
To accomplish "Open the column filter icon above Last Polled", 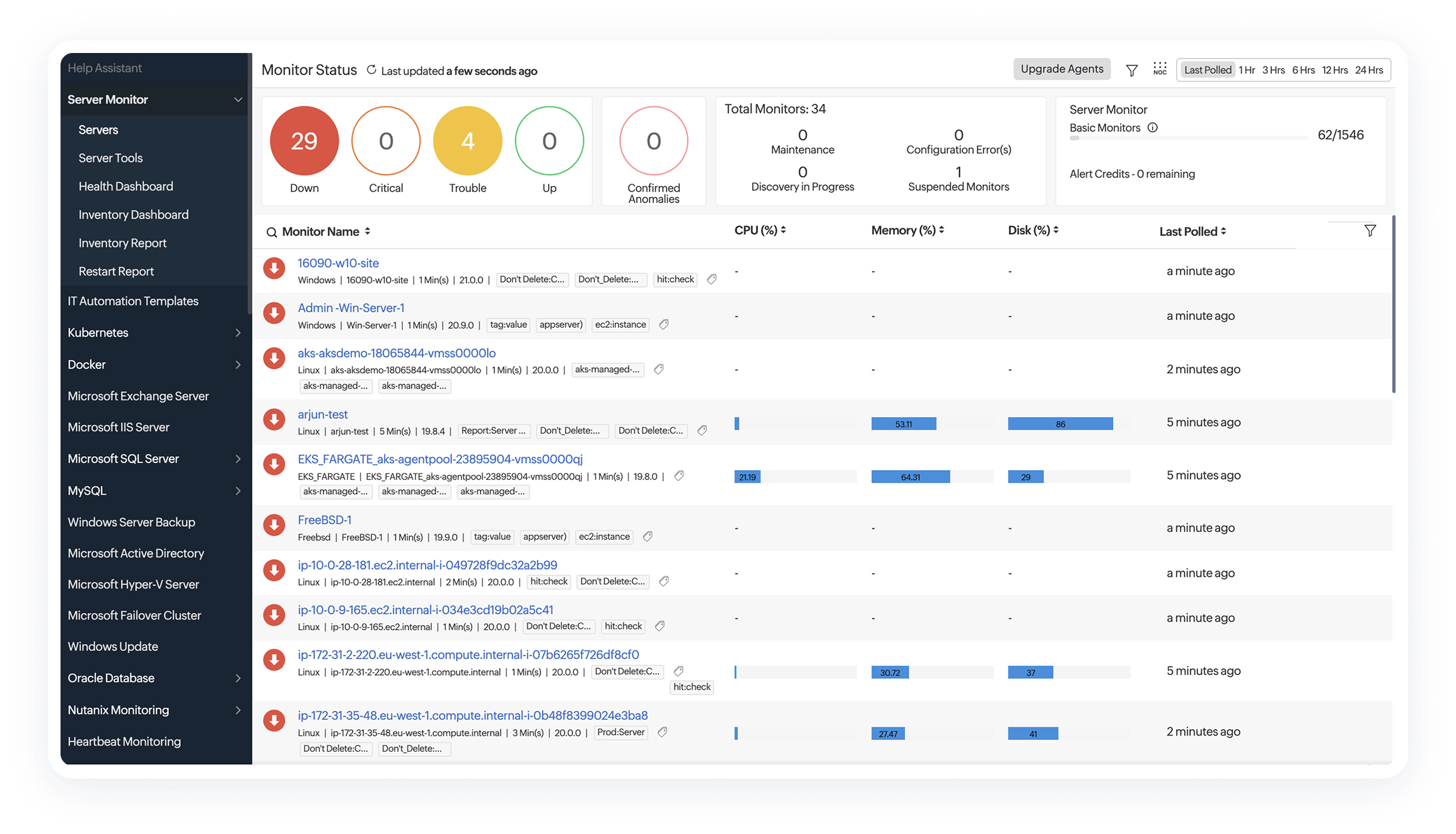I will click(1370, 231).
